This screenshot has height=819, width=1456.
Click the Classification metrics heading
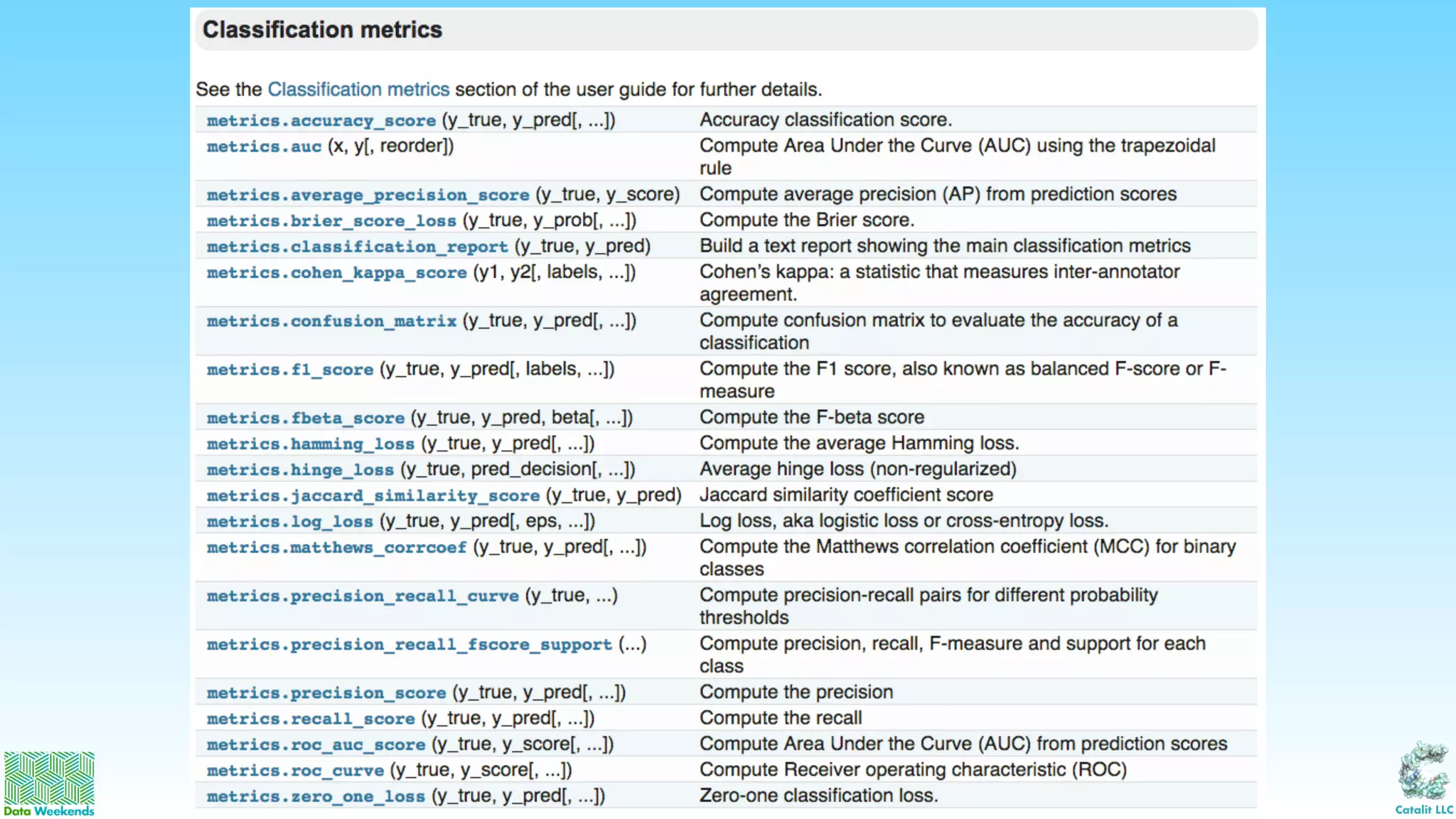coord(322,30)
